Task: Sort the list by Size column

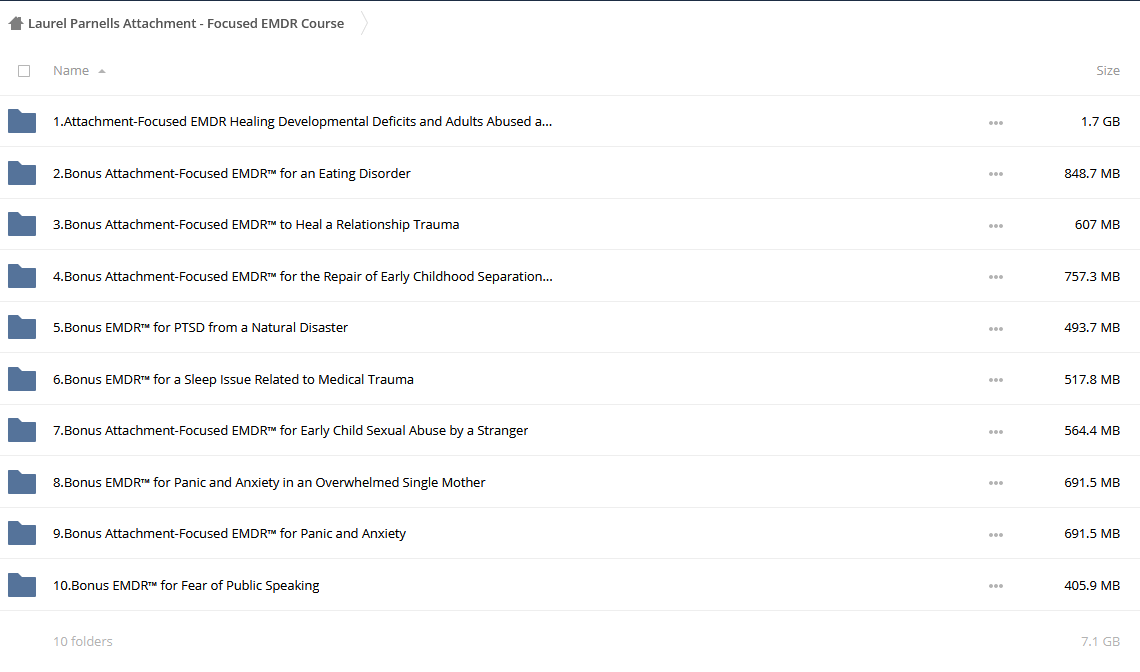Action: [x=1108, y=71]
